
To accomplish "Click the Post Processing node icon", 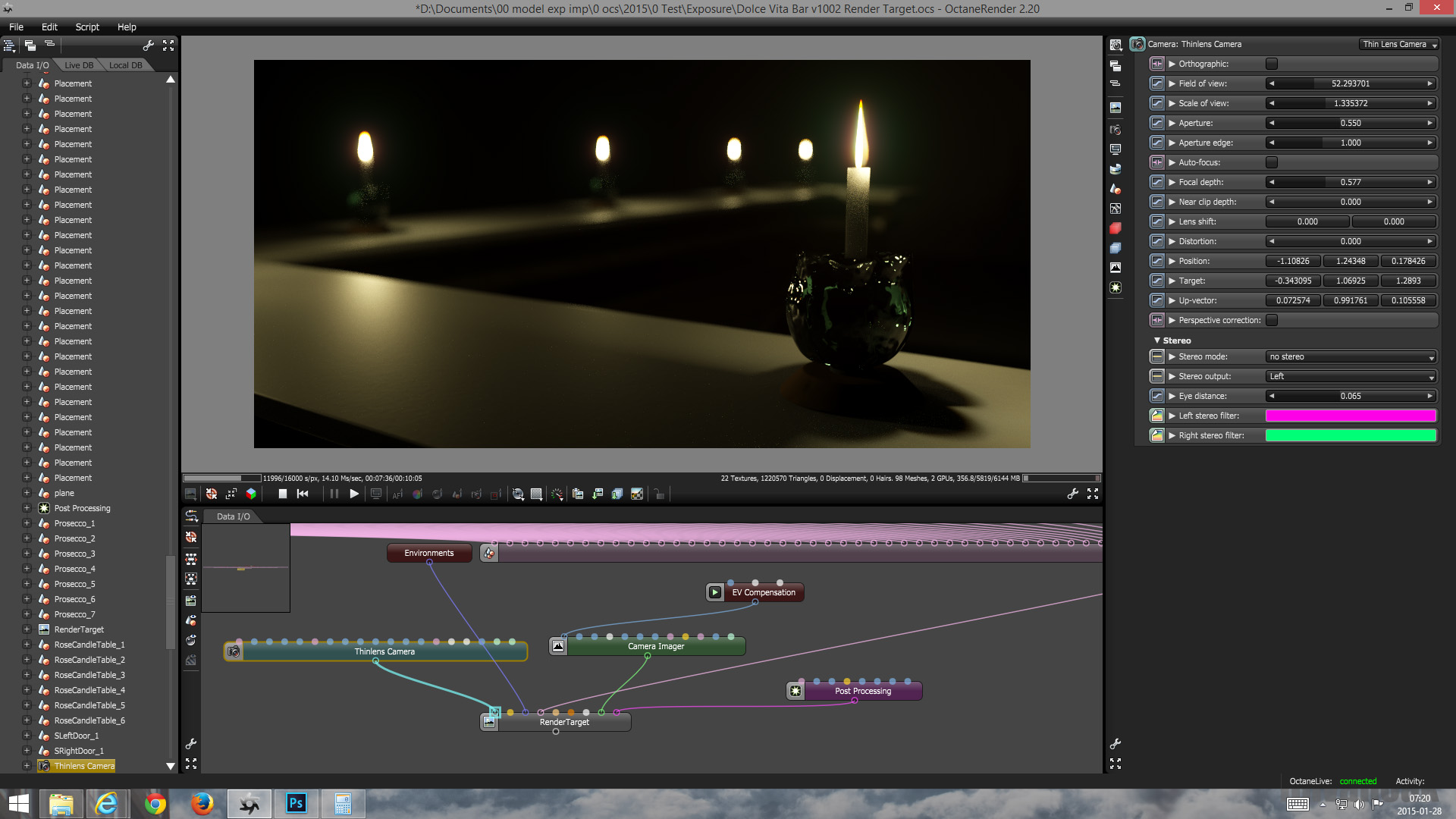I will [x=795, y=691].
